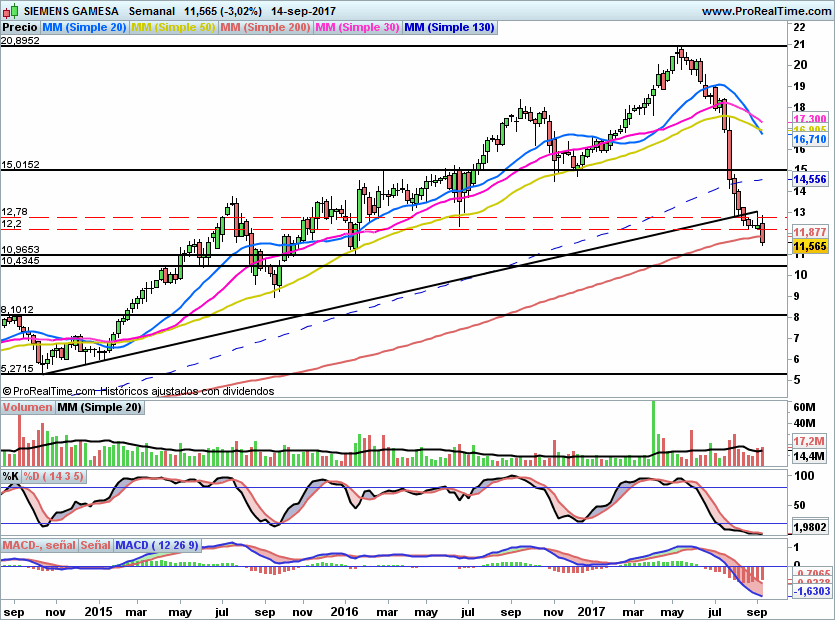Select the Precio indicator label
835x620 pixels.
(20, 27)
